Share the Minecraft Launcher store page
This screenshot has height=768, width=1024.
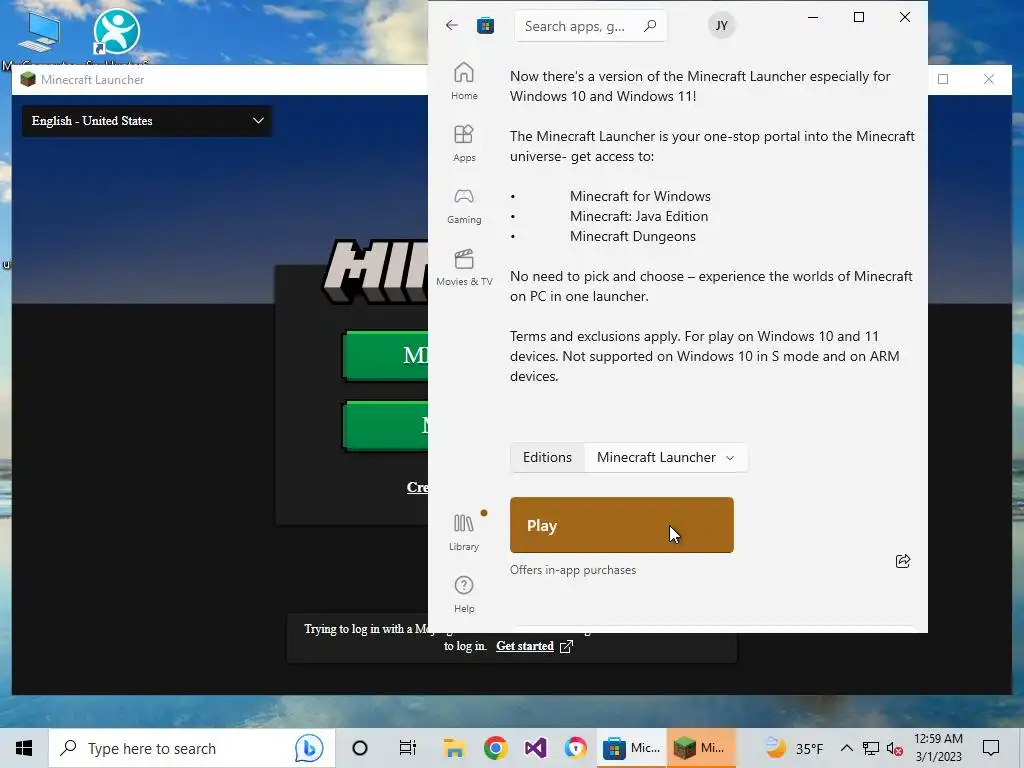[903, 561]
